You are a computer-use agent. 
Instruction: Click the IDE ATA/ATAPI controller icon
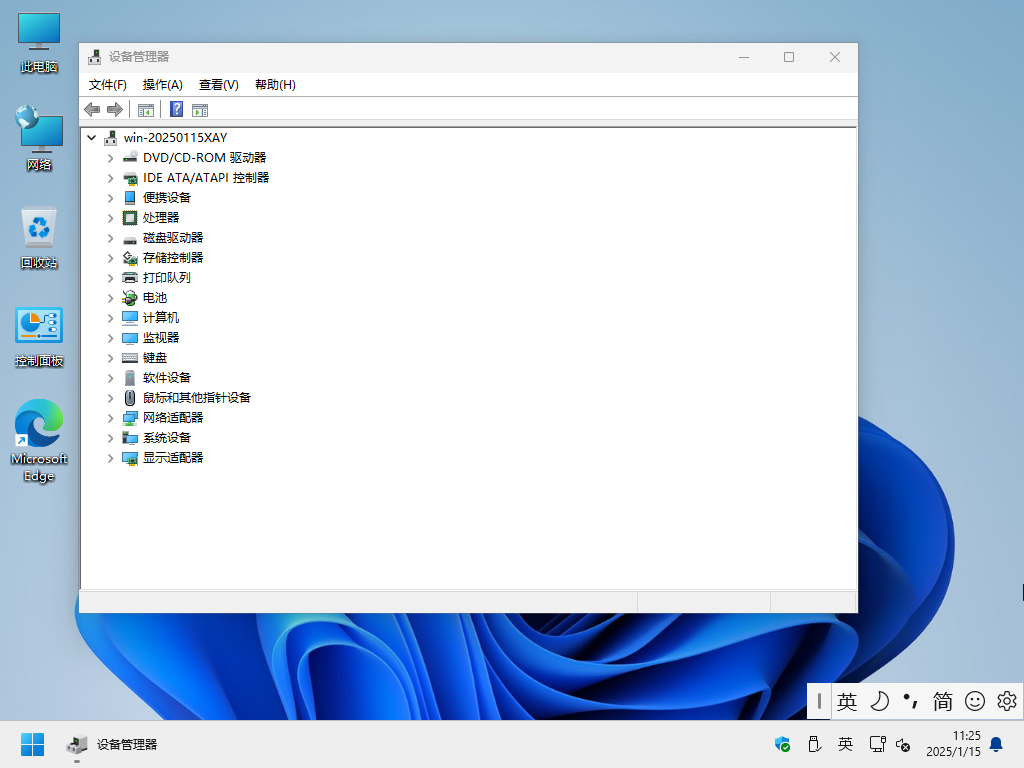click(130, 178)
